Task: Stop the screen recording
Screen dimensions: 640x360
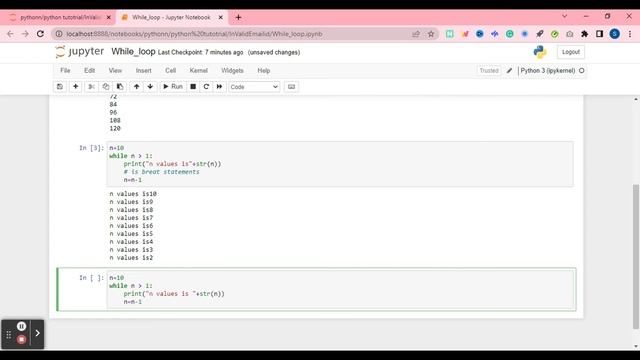Action: 22,340
